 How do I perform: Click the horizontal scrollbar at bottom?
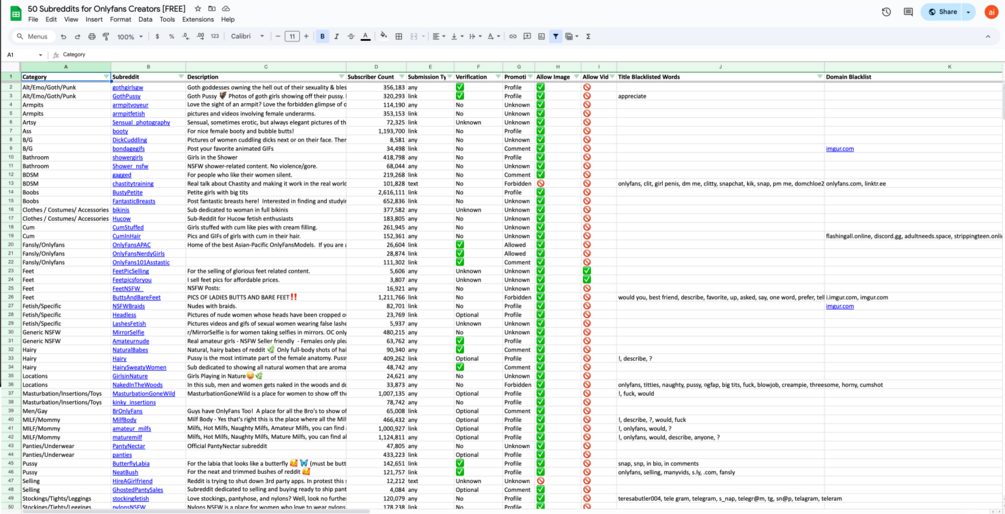[195, 511]
